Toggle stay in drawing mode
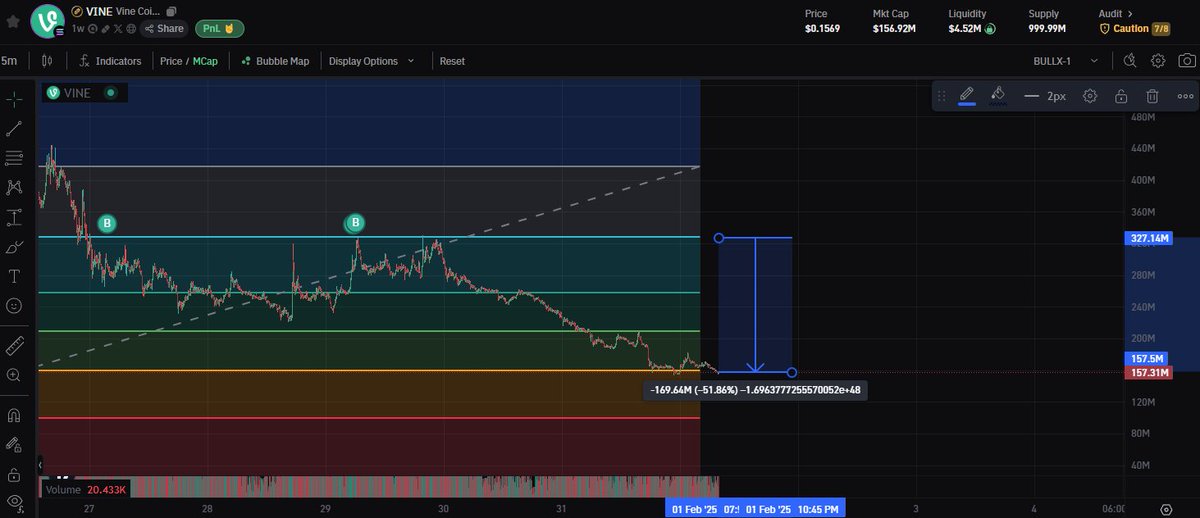1200x518 pixels. click(14, 444)
